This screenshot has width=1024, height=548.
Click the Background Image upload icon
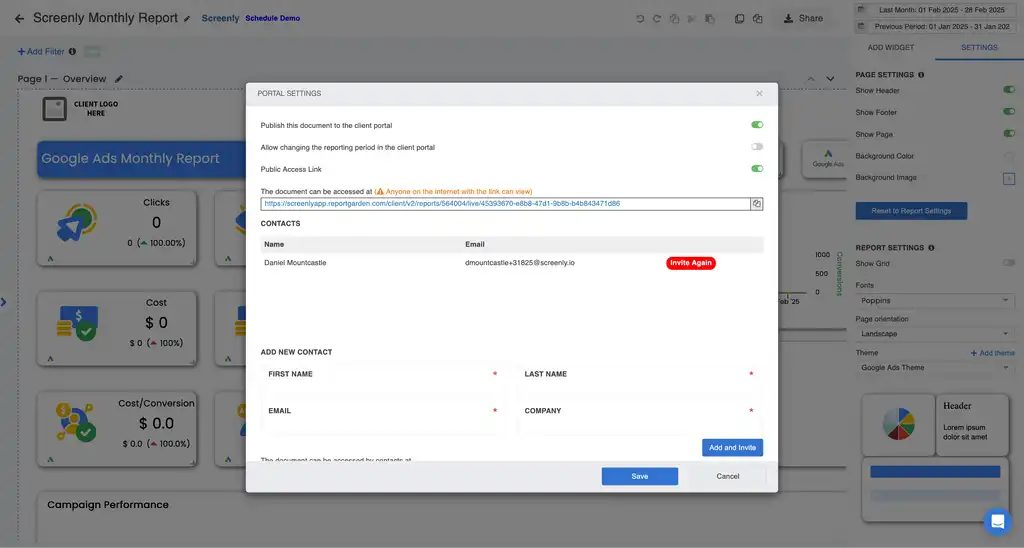click(1009, 178)
